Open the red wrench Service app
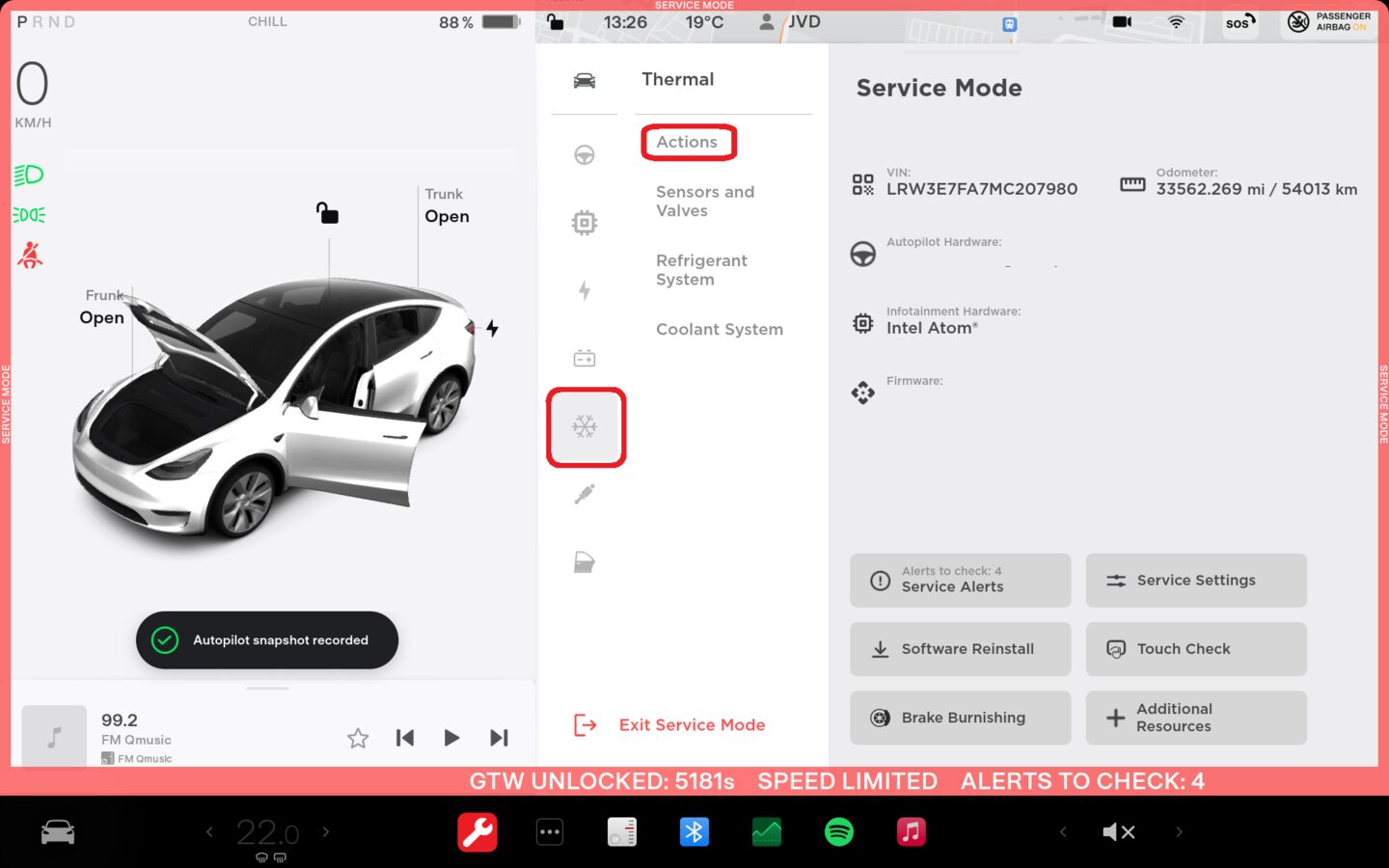The height and width of the screenshot is (868, 1389). click(x=477, y=831)
